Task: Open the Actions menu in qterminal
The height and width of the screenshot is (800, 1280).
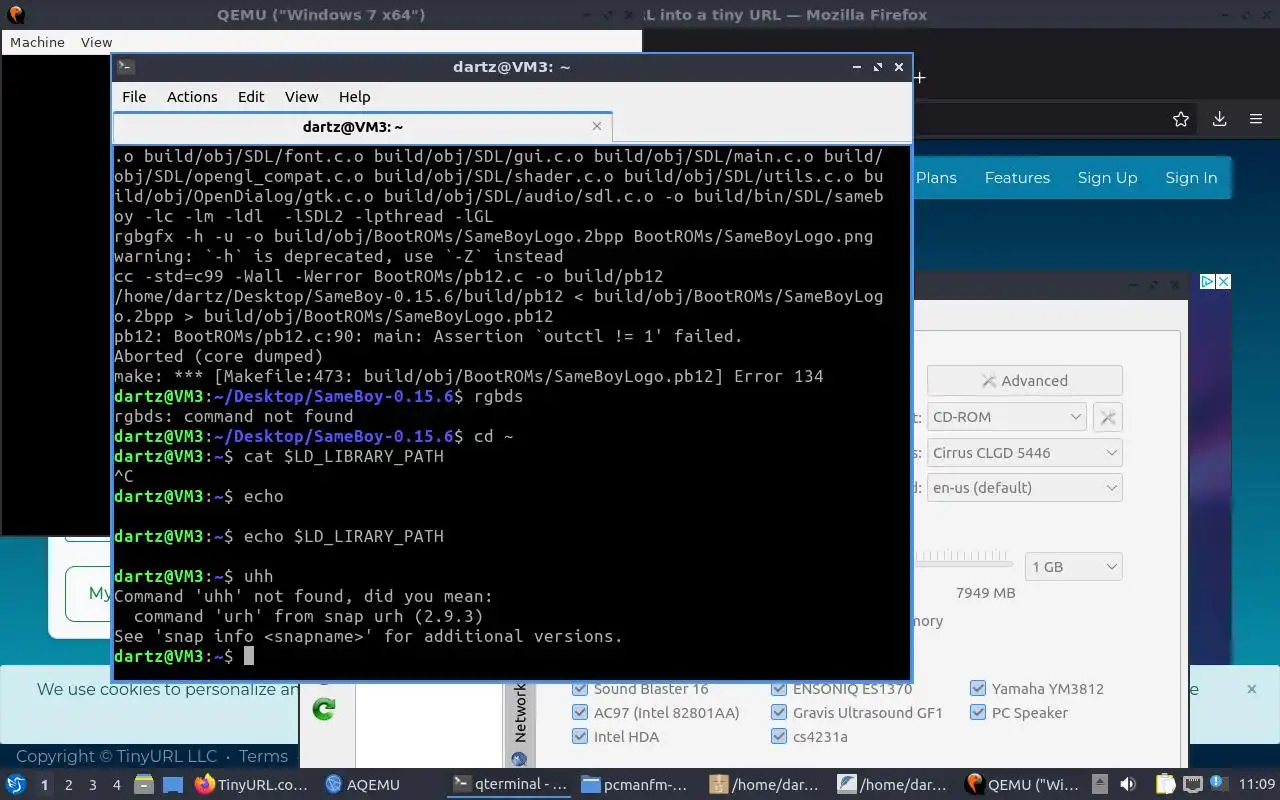Action: click(192, 97)
